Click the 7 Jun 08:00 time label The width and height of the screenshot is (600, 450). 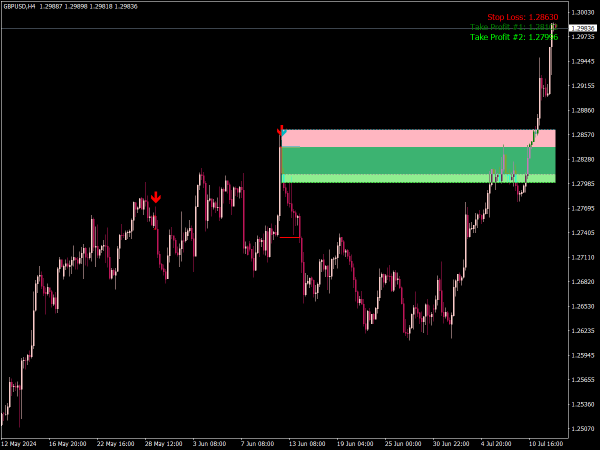click(258, 443)
